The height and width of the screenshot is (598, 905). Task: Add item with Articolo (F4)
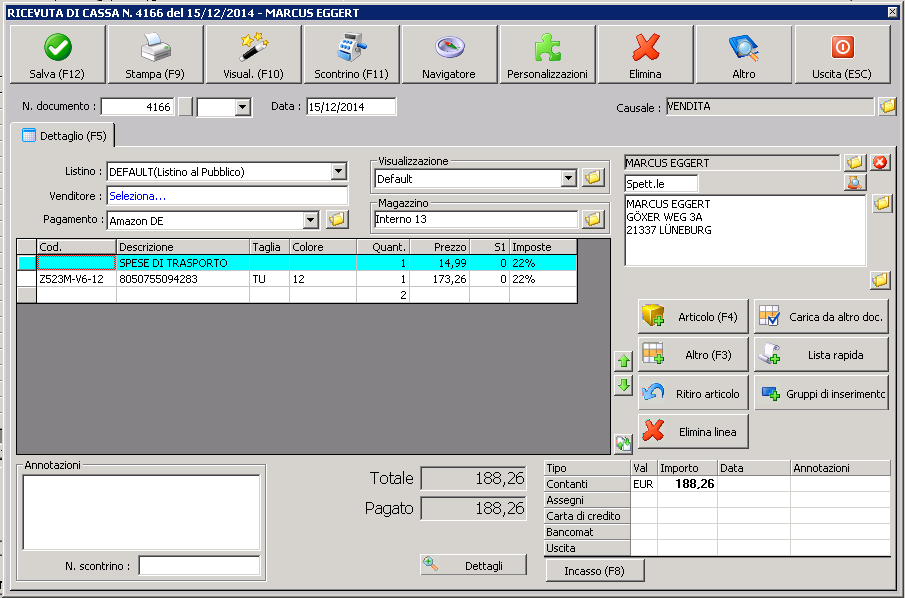point(693,316)
